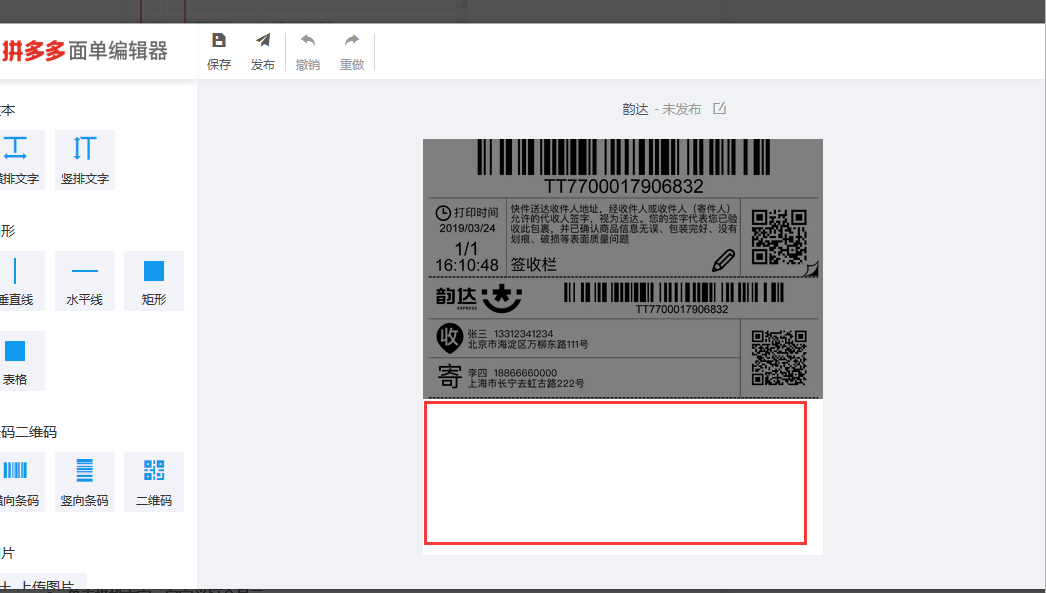Add a 二维码 QR code element
This screenshot has height=593, width=1046.
153,482
